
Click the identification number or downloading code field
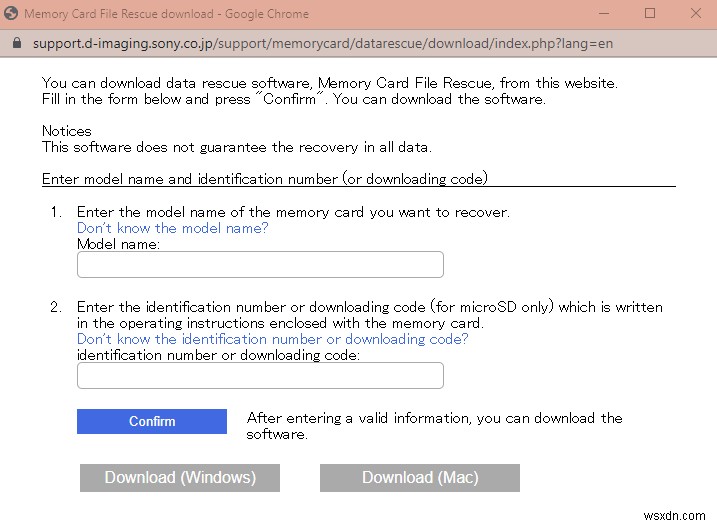click(x=260, y=375)
